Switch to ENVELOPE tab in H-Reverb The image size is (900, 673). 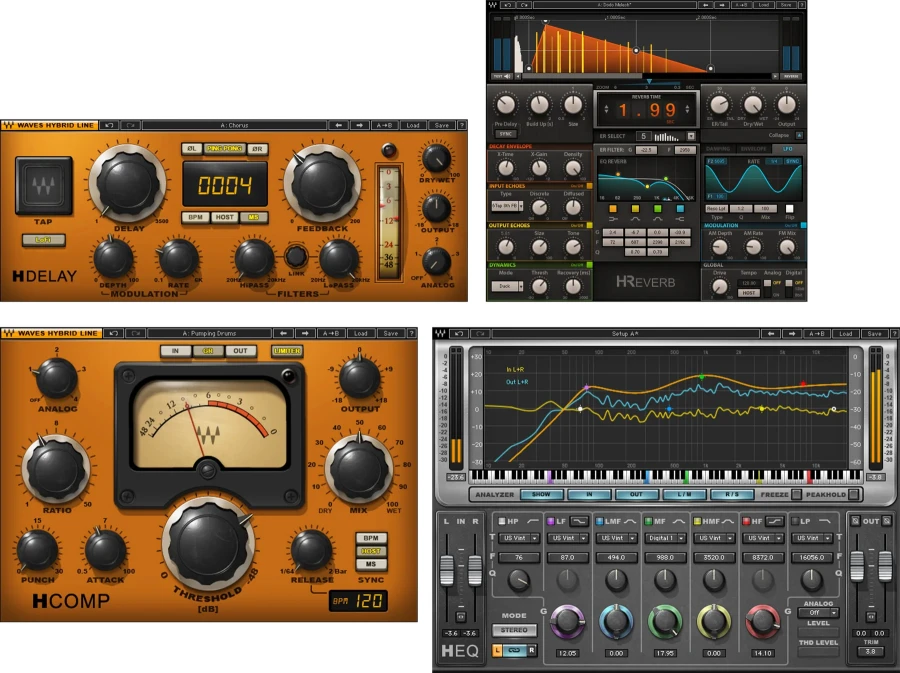click(753, 149)
